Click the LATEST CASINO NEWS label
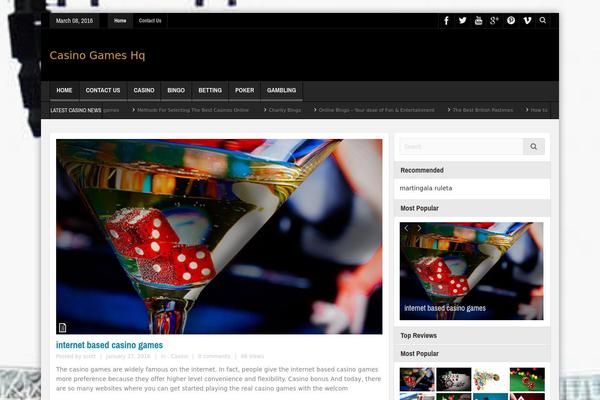 (76, 110)
